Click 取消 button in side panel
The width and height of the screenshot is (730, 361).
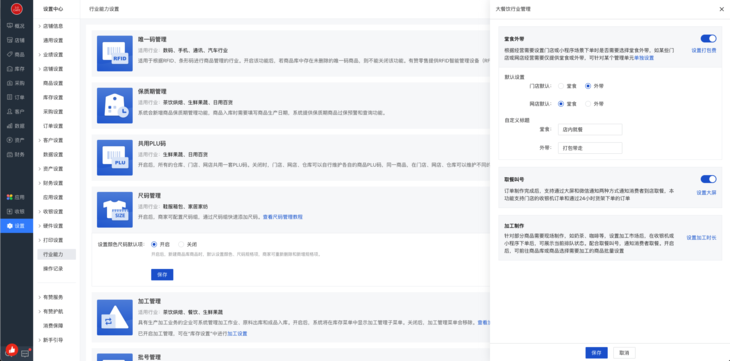tap(624, 353)
